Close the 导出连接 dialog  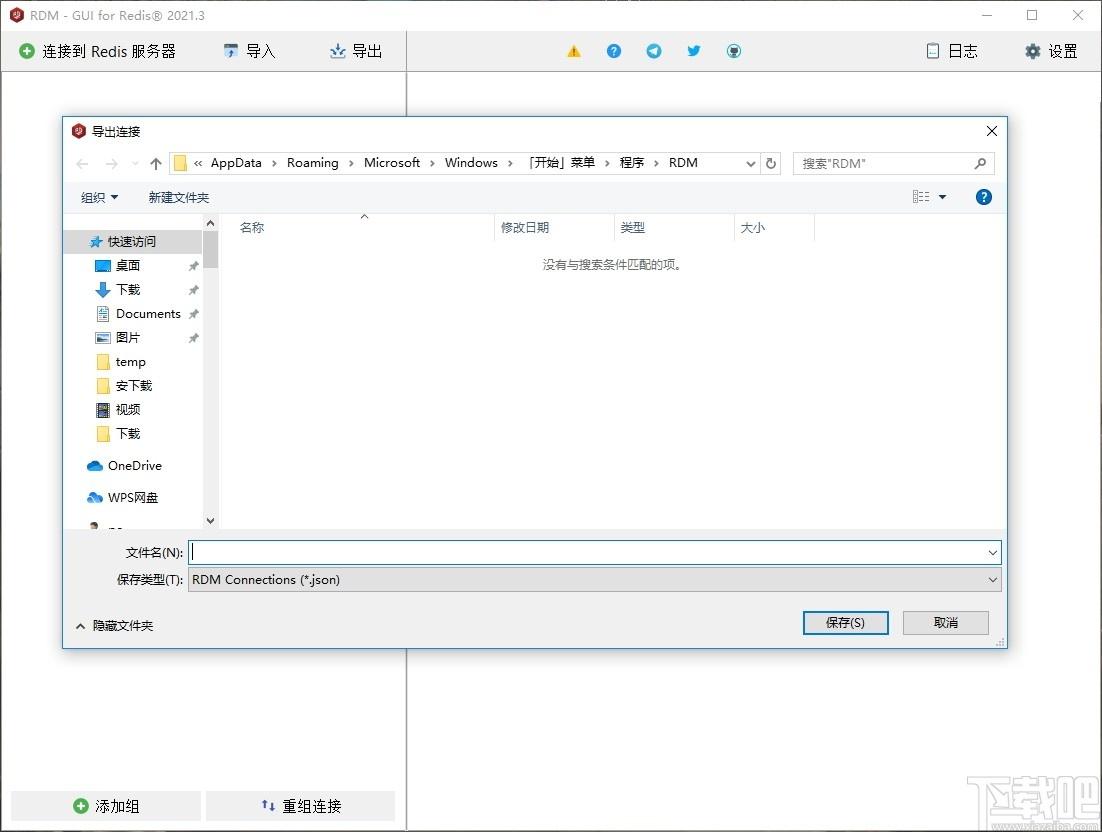[992, 131]
